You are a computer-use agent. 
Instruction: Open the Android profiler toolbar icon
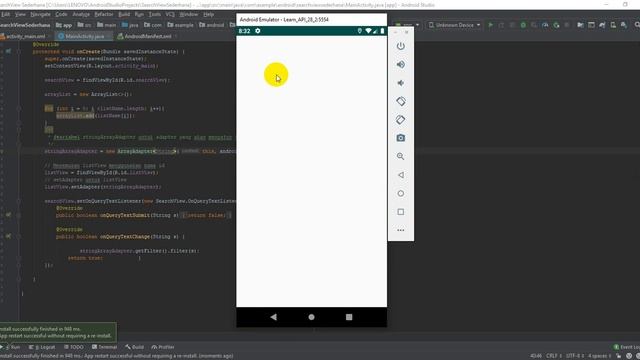(x=545, y=25)
